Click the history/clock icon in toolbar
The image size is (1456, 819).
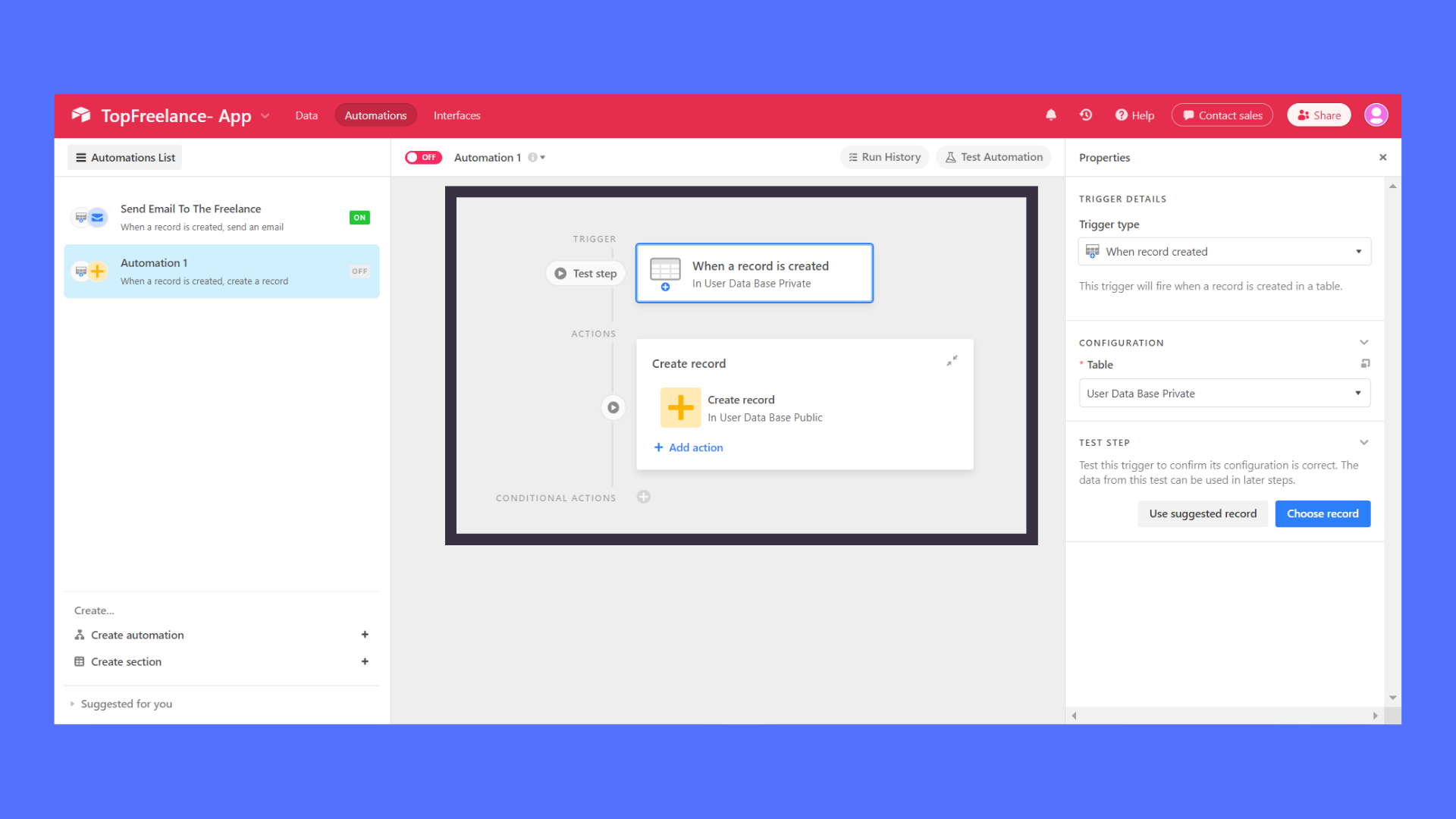1086,115
